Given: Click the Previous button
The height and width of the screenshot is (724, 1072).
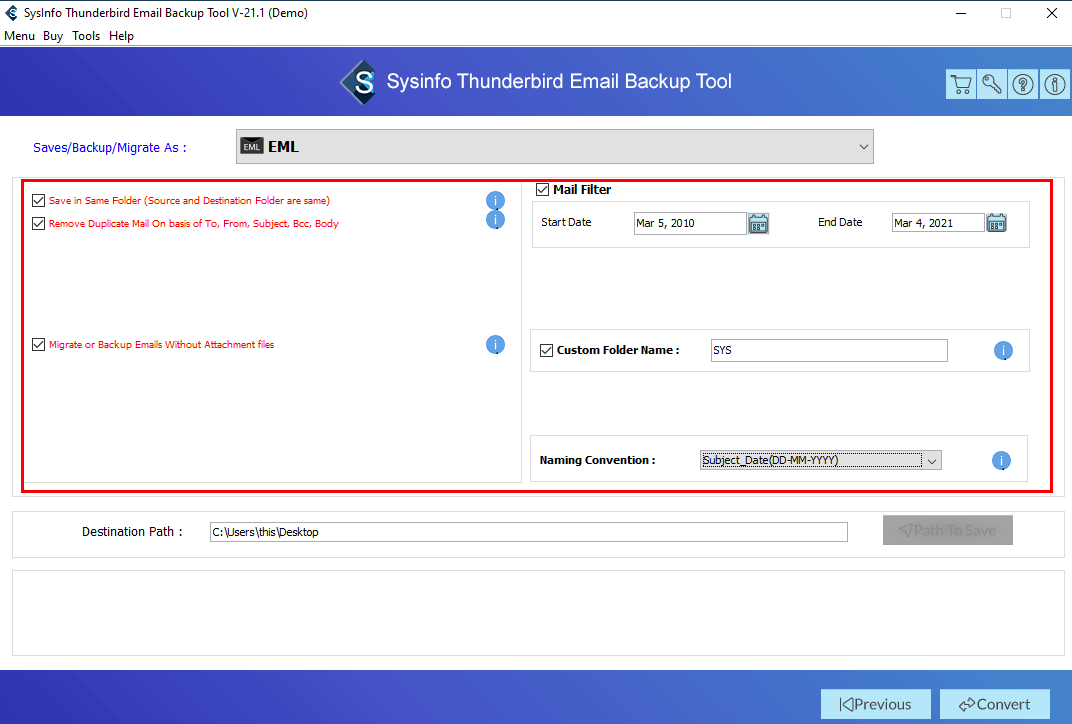Looking at the screenshot, I should (875, 704).
